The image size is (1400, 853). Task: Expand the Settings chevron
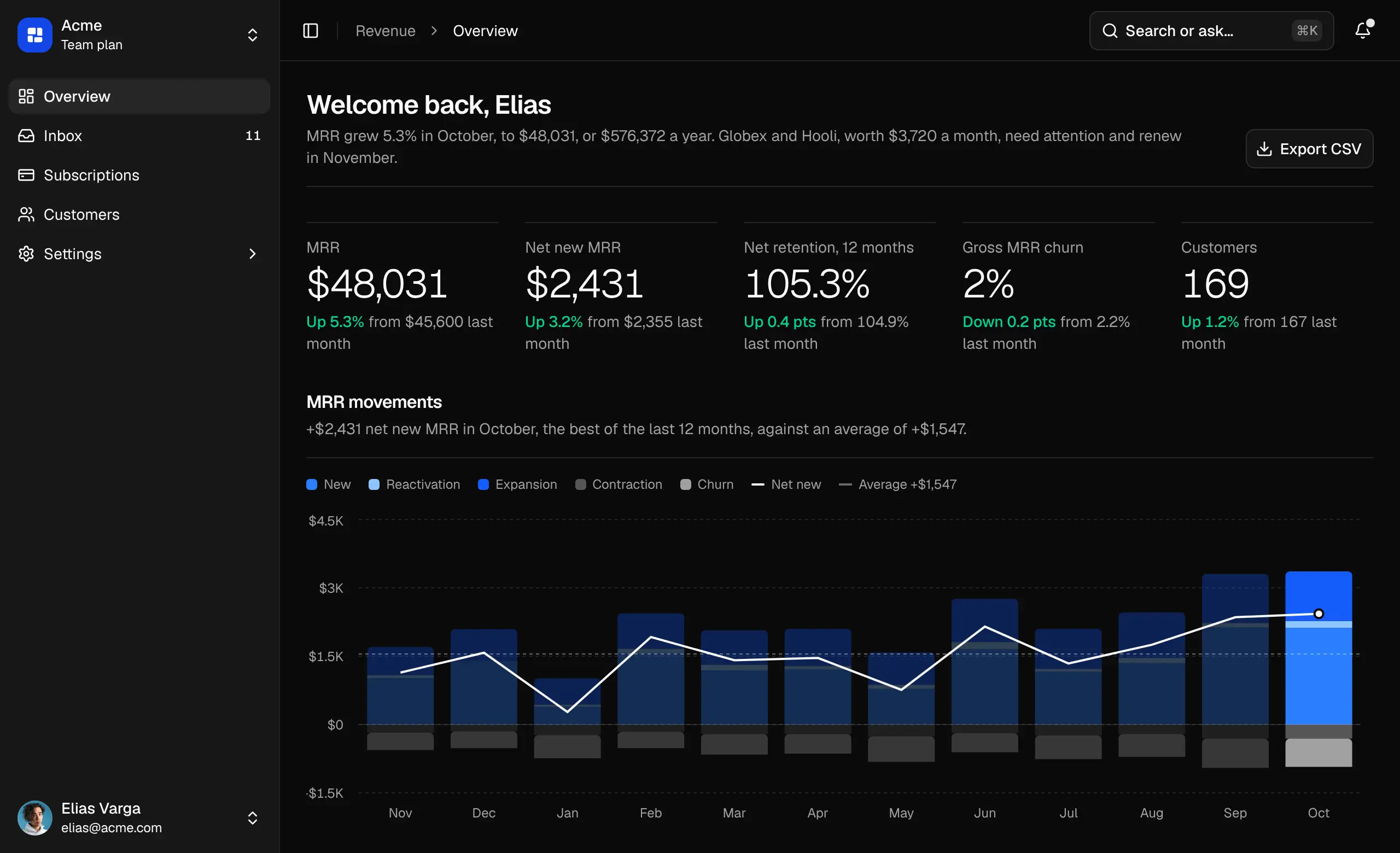tap(252, 253)
